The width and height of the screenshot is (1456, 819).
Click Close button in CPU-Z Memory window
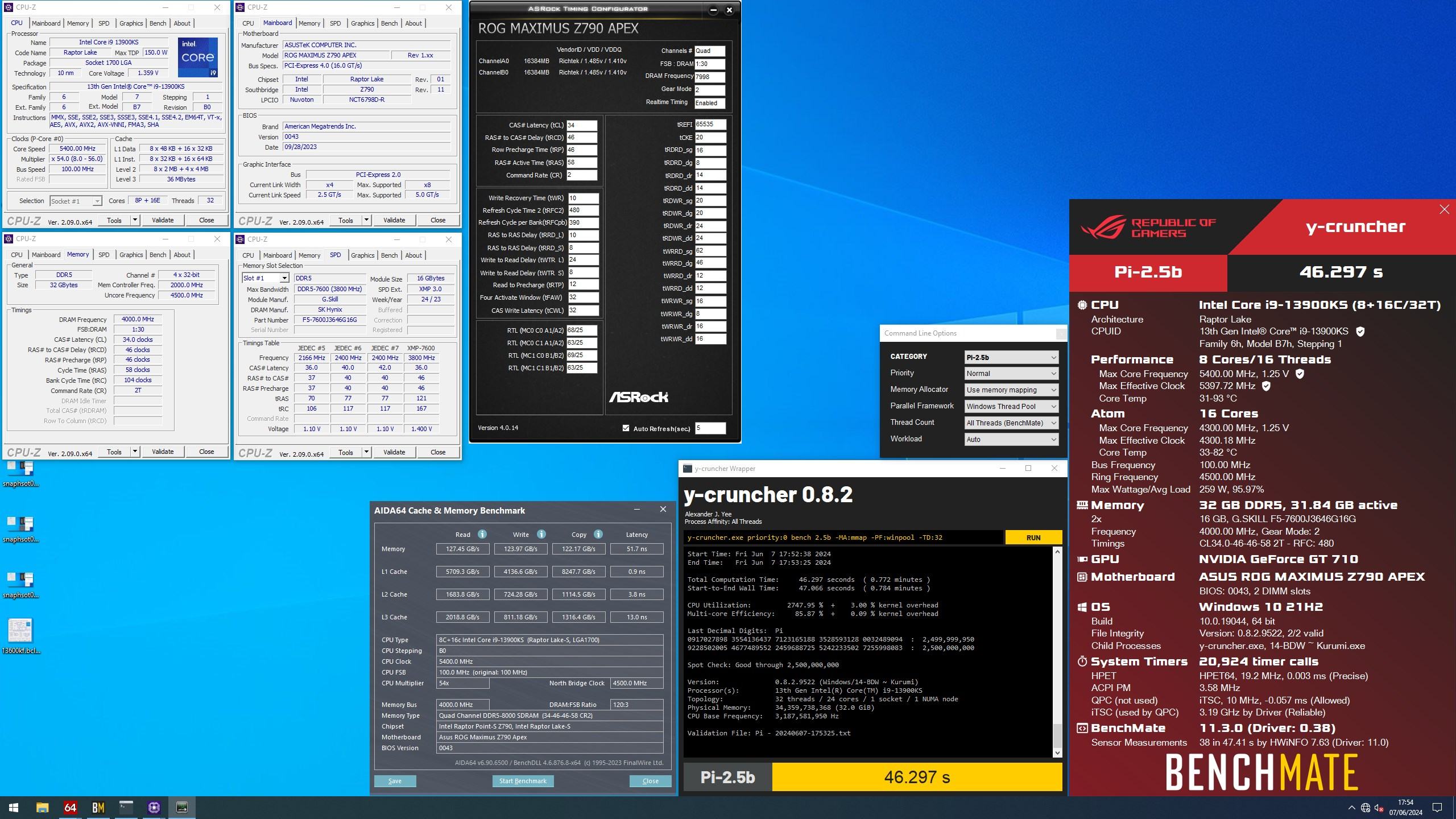(x=206, y=452)
